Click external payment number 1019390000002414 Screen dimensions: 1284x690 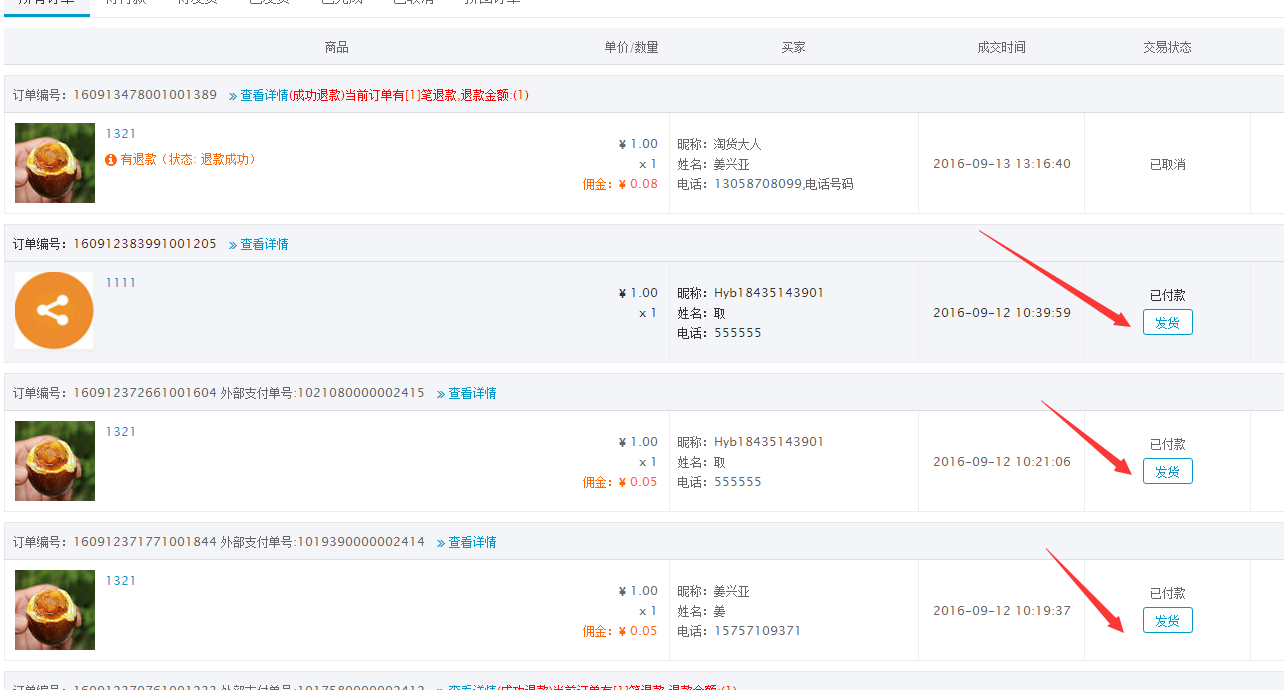(361, 542)
